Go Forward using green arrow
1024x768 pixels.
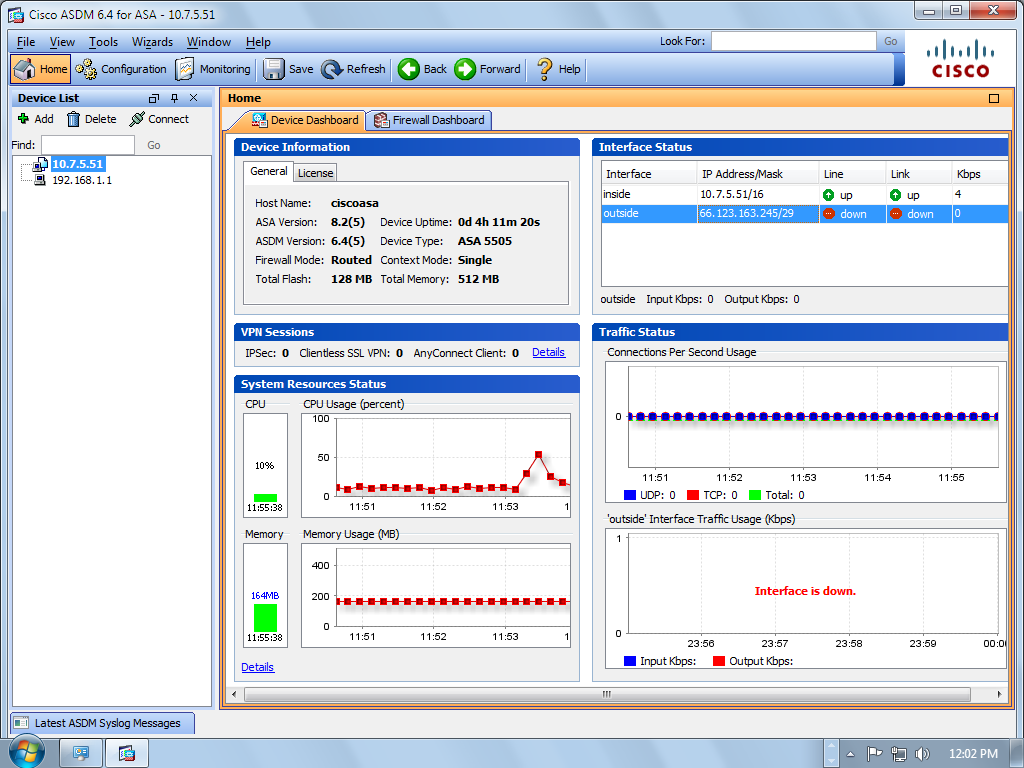click(488, 69)
